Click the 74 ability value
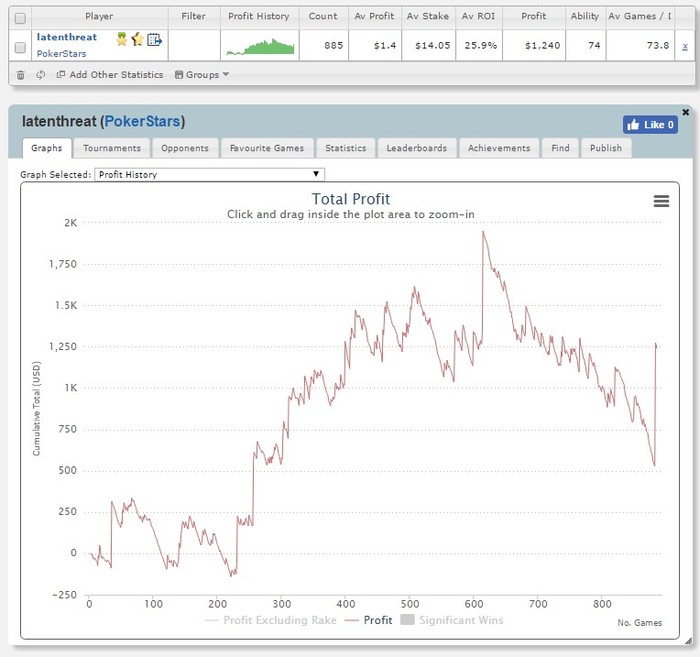The height and width of the screenshot is (657, 700). [x=594, y=46]
